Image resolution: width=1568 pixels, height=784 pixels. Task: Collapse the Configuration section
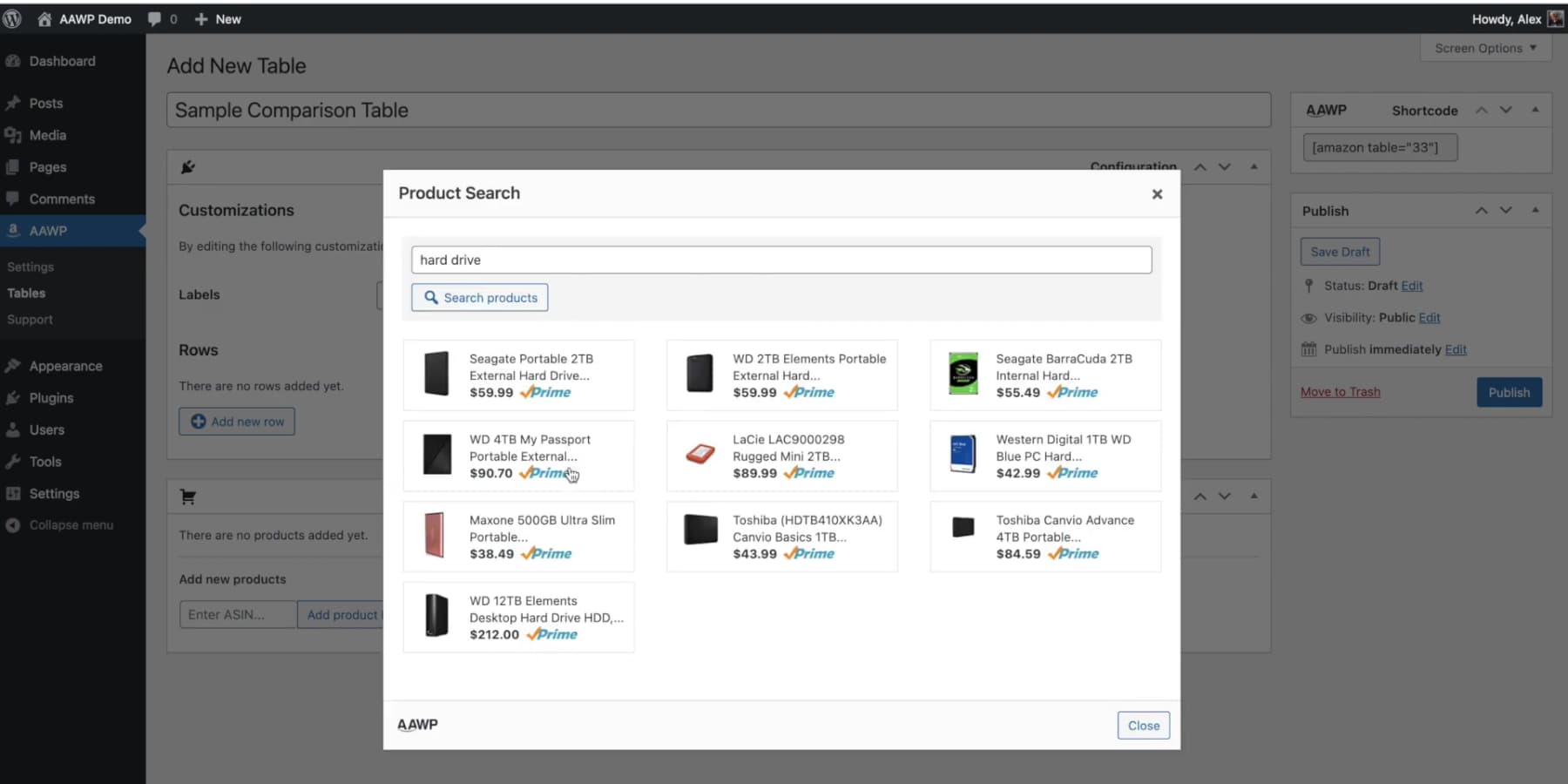1254,166
